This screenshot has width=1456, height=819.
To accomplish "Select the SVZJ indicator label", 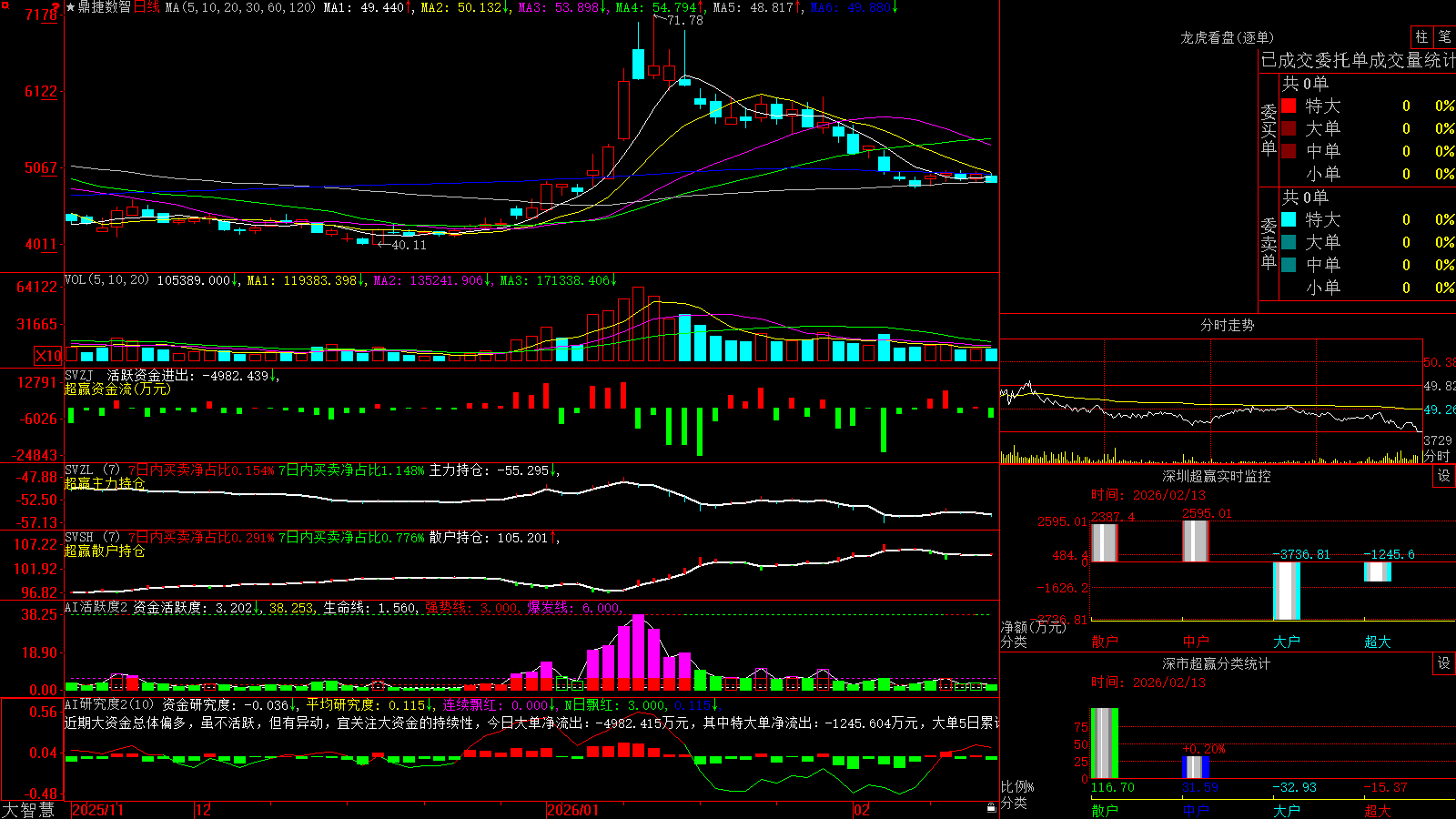I will (79, 375).
